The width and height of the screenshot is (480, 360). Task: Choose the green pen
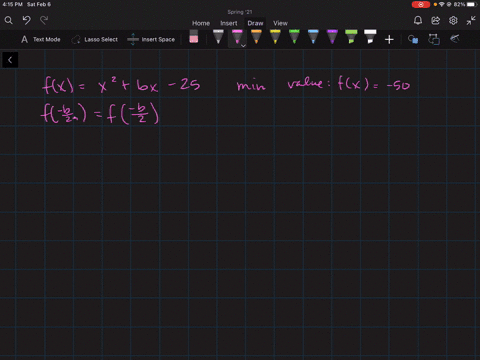pos(294,37)
